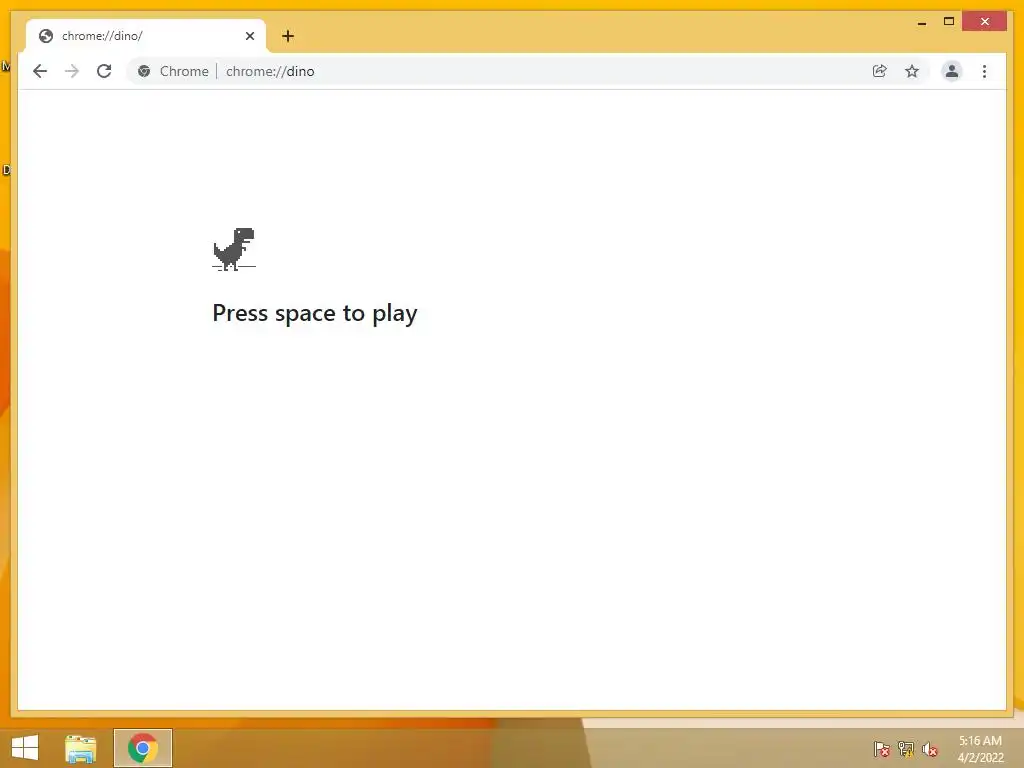Screen dimensions: 1024x768
Task: Click the 'Press space to play' text
Action: pos(315,313)
